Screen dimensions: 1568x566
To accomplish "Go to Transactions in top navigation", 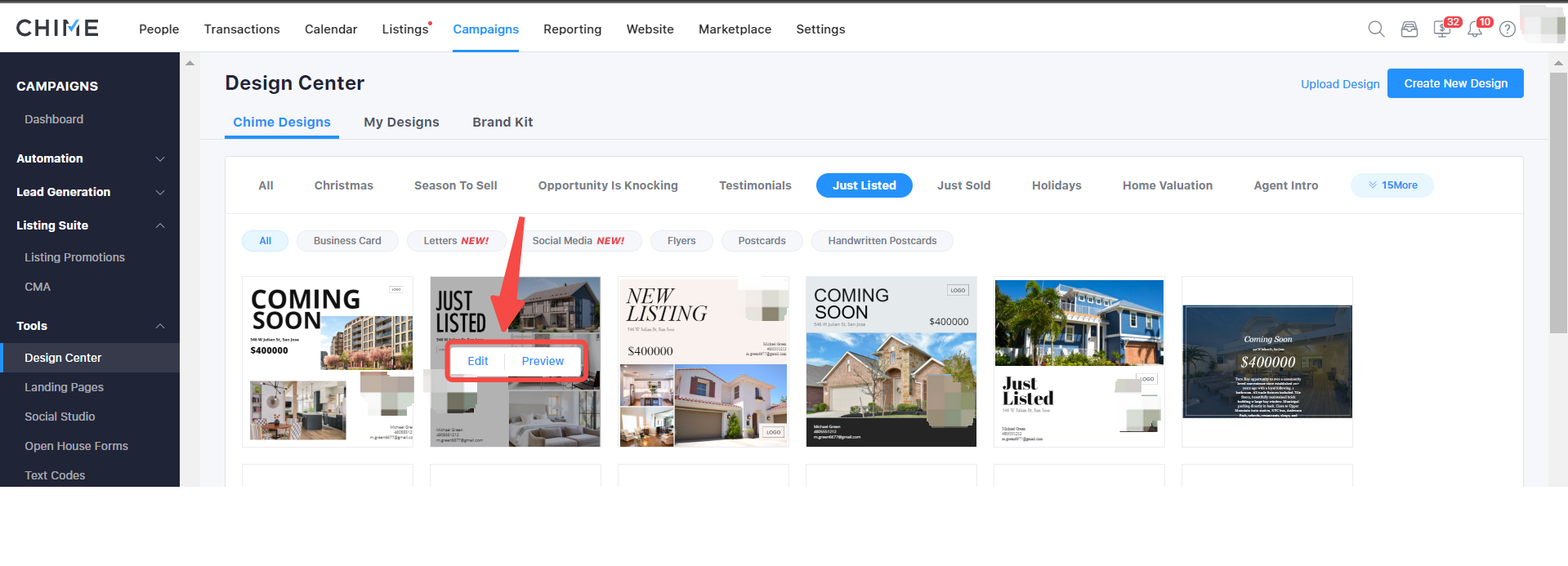I will (242, 29).
